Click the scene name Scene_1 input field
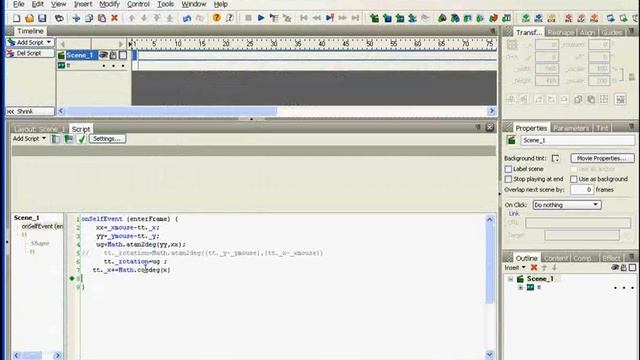Viewport: 640px width, 360px height. coord(578,140)
